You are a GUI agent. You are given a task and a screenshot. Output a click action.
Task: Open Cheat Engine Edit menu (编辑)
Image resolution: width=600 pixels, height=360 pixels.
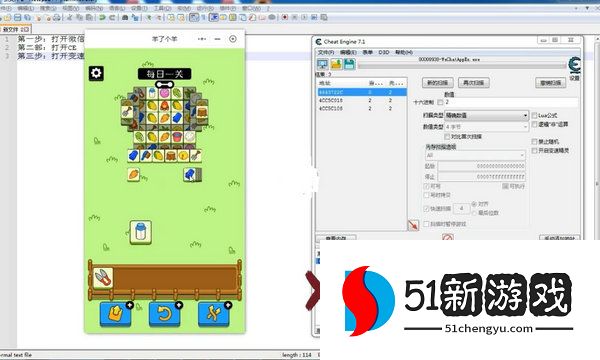pos(348,52)
